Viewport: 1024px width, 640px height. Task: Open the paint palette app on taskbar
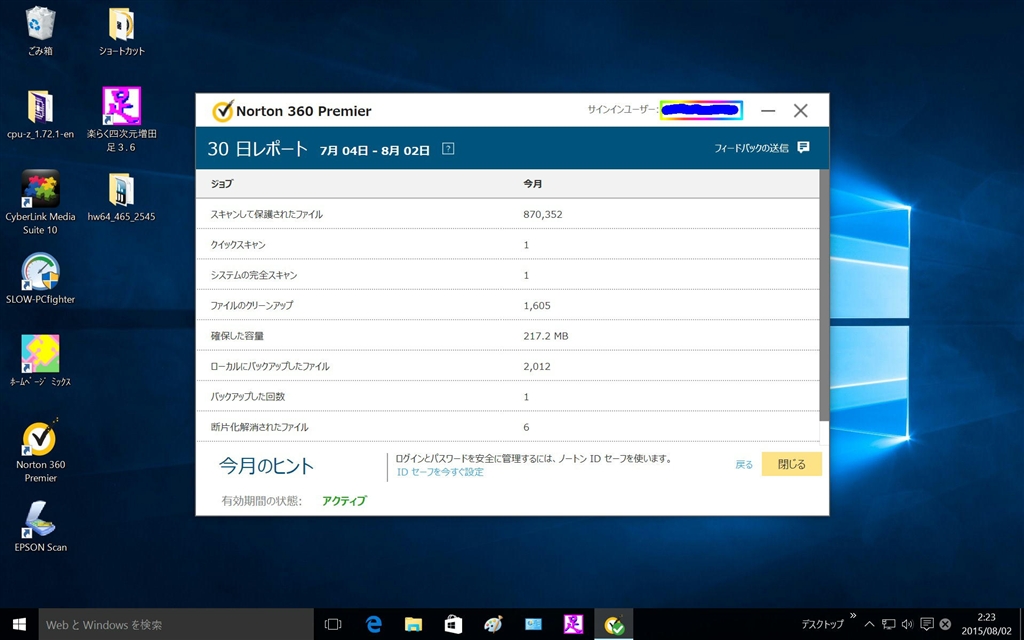[x=493, y=624]
